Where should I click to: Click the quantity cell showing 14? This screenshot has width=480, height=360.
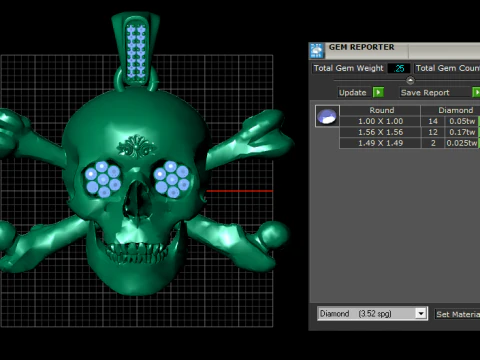point(433,121)
